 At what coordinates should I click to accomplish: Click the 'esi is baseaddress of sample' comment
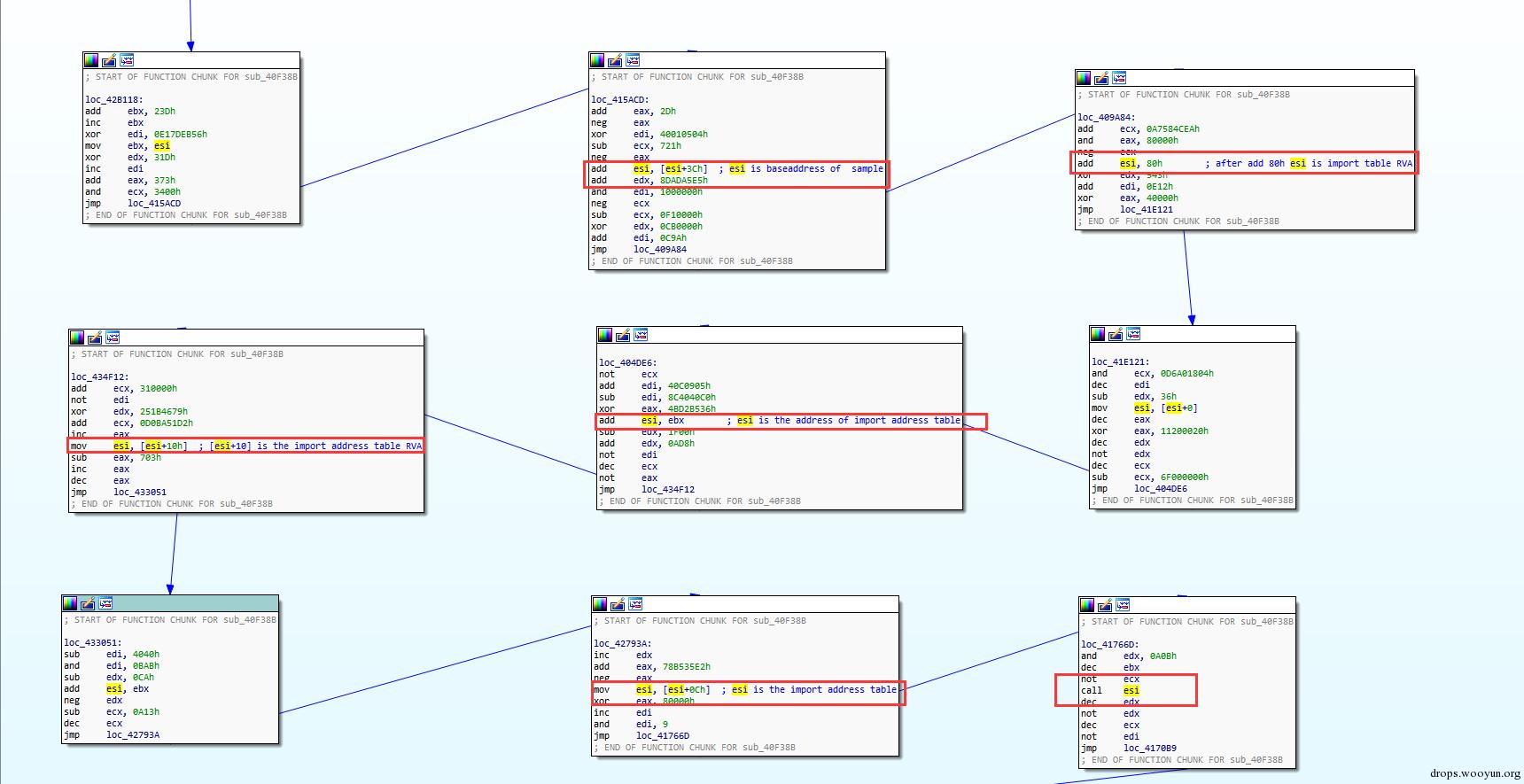(801, 168)
